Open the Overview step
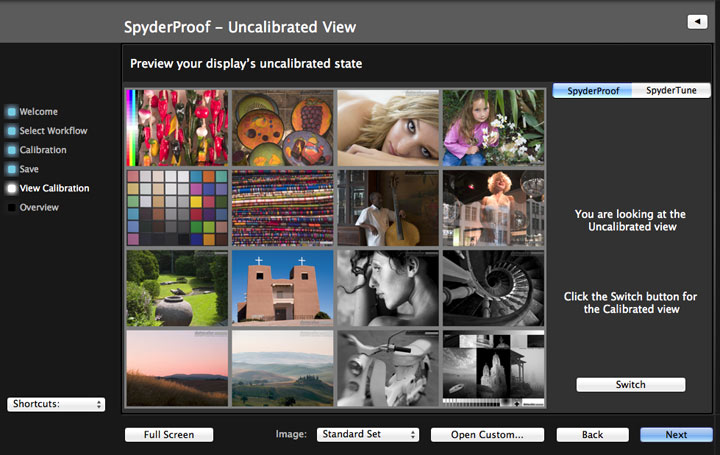720x455 pixels. [39, 208]
